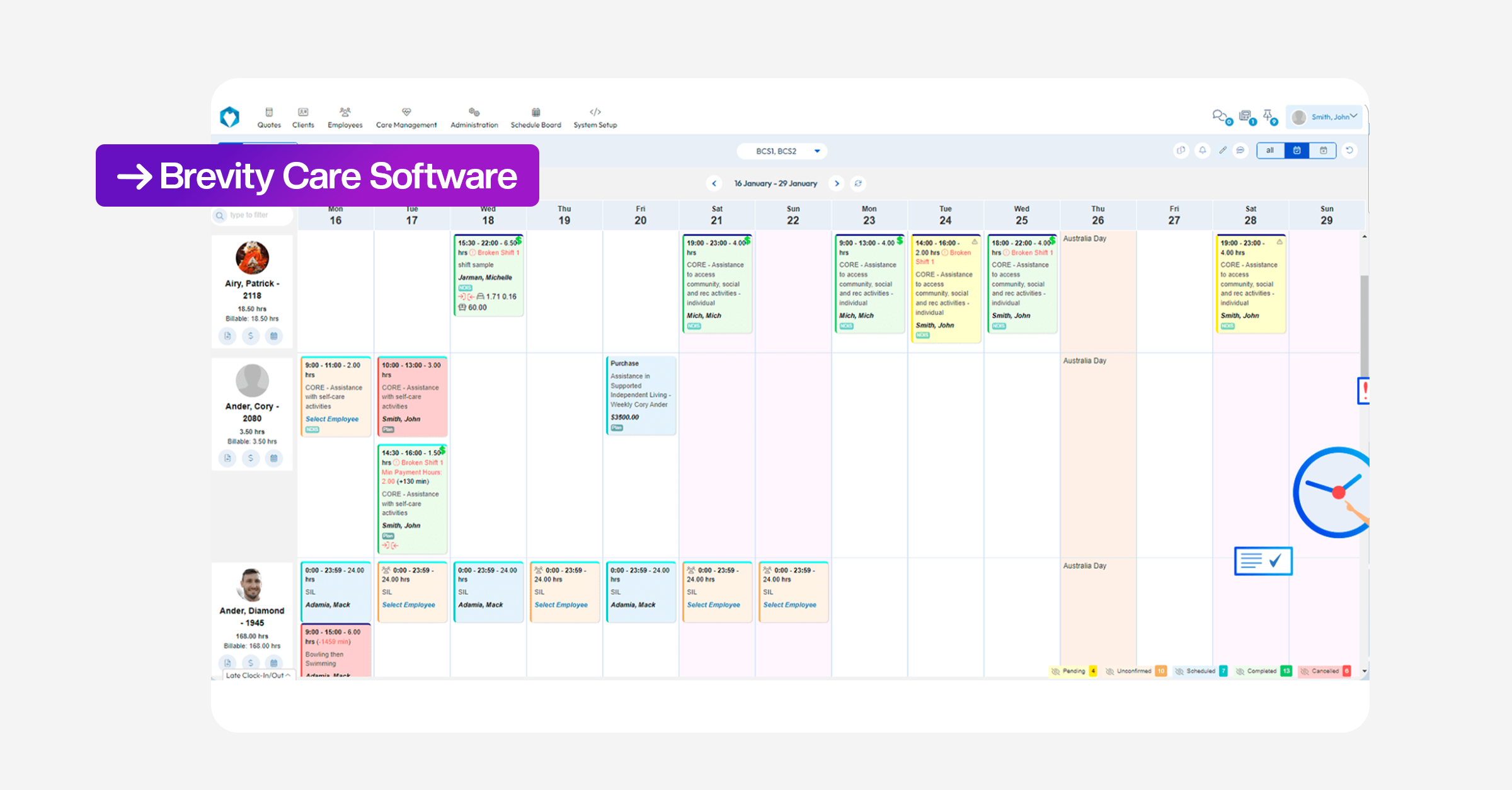Click the Completed count badge 13
Image resolution: width=1512 pixels, height=790 pixels.
pos(1286,672)
